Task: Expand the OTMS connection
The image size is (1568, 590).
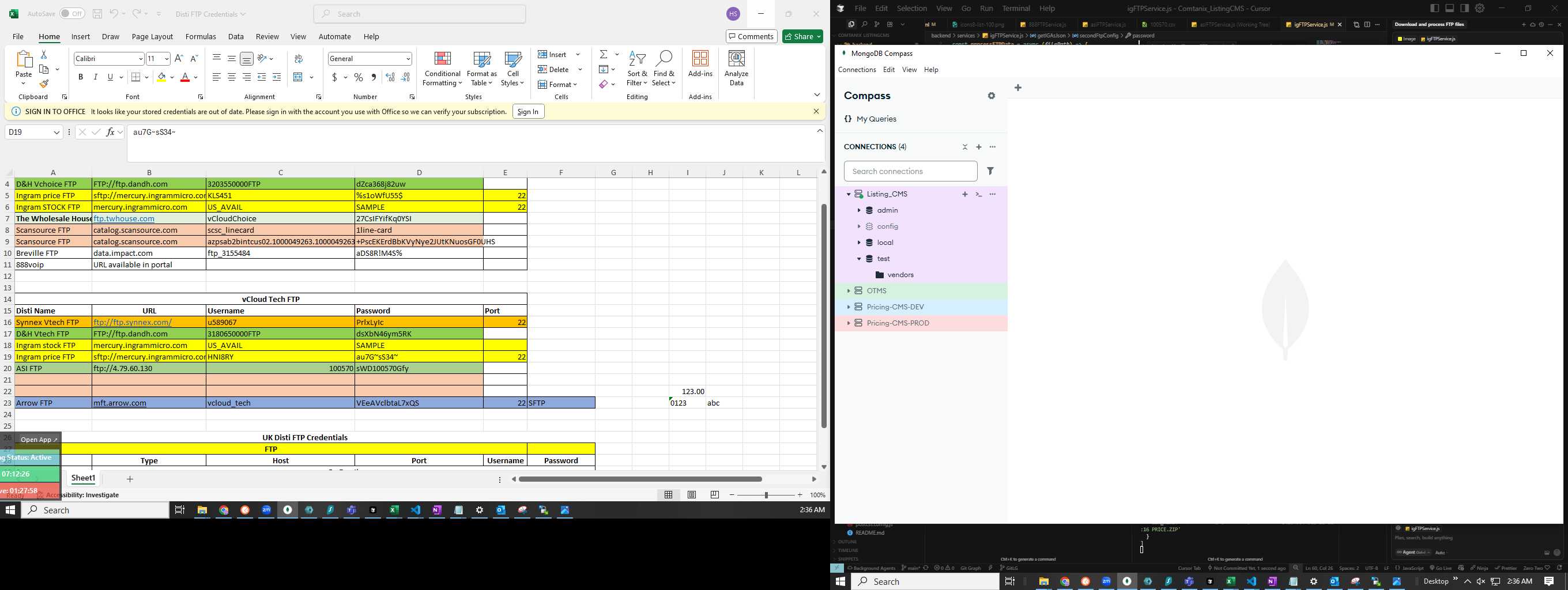Action: click(x=849, y=291)
